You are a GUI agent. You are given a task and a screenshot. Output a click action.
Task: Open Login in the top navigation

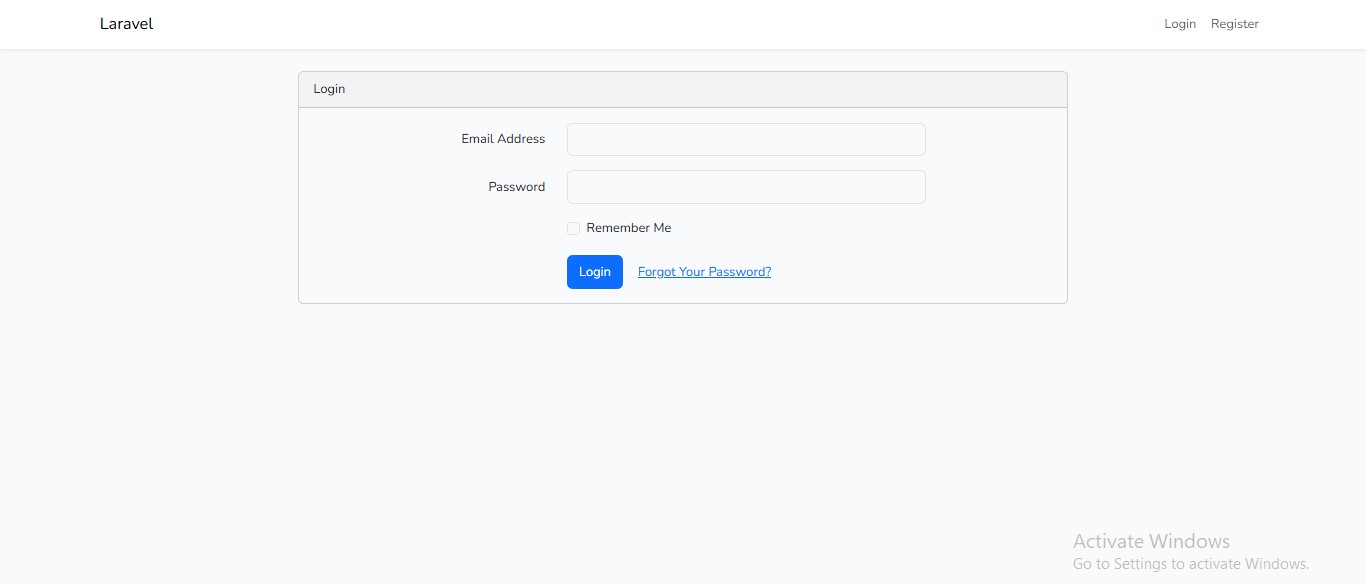[x=1180, y=24]
